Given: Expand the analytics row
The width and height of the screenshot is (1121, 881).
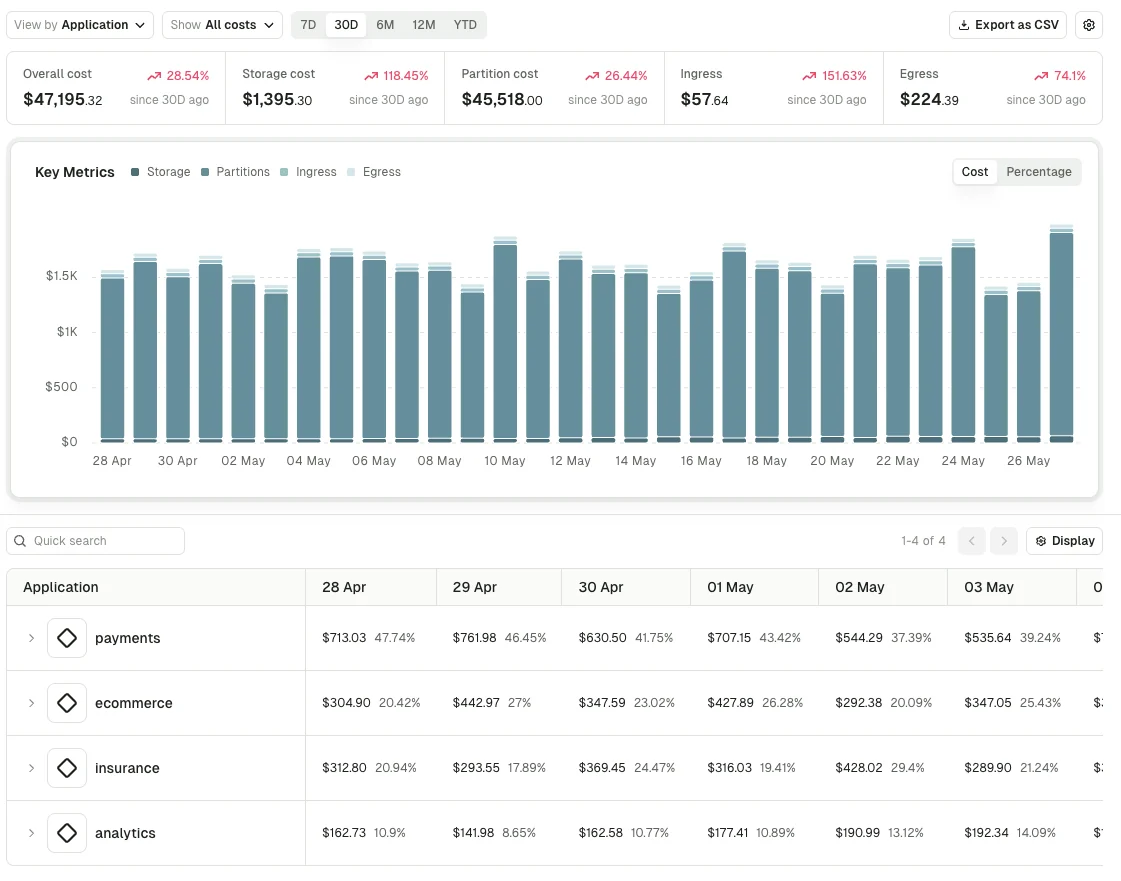Looking at the screenshot, I should [x=31, y=833].
